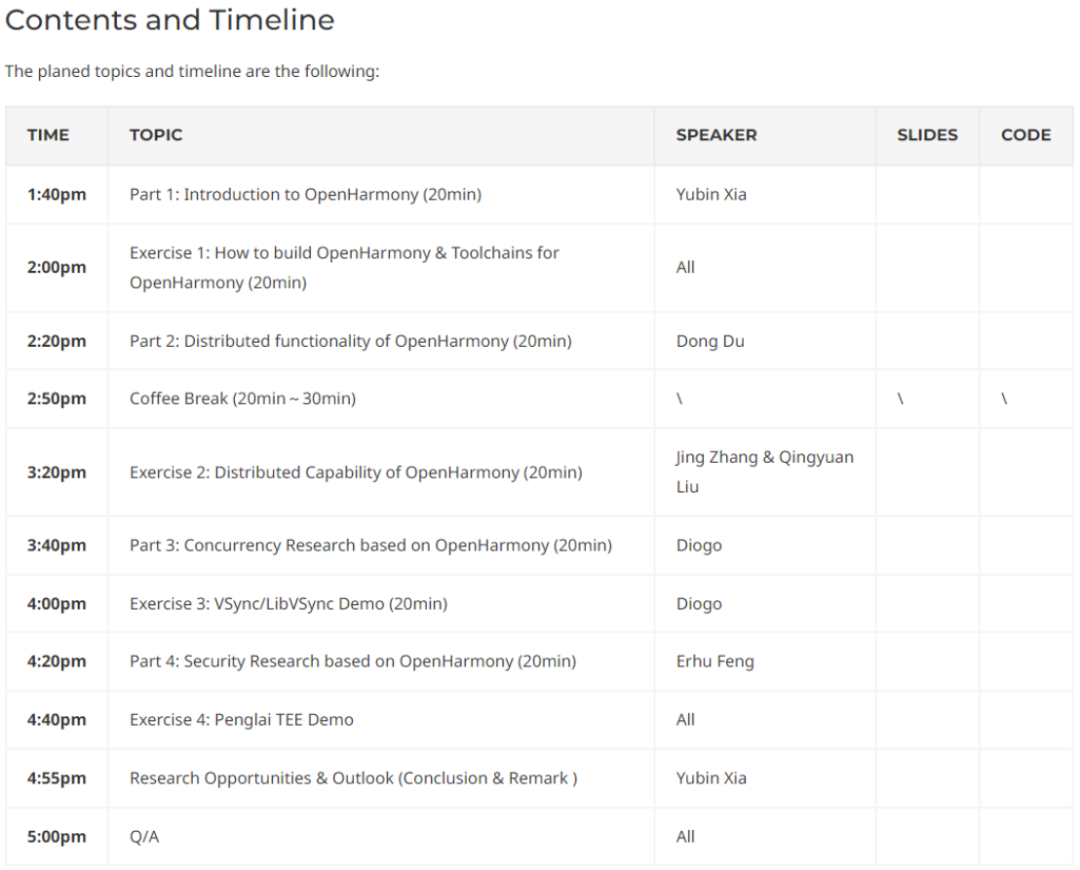Click the CODE column header

point(1026,135)
